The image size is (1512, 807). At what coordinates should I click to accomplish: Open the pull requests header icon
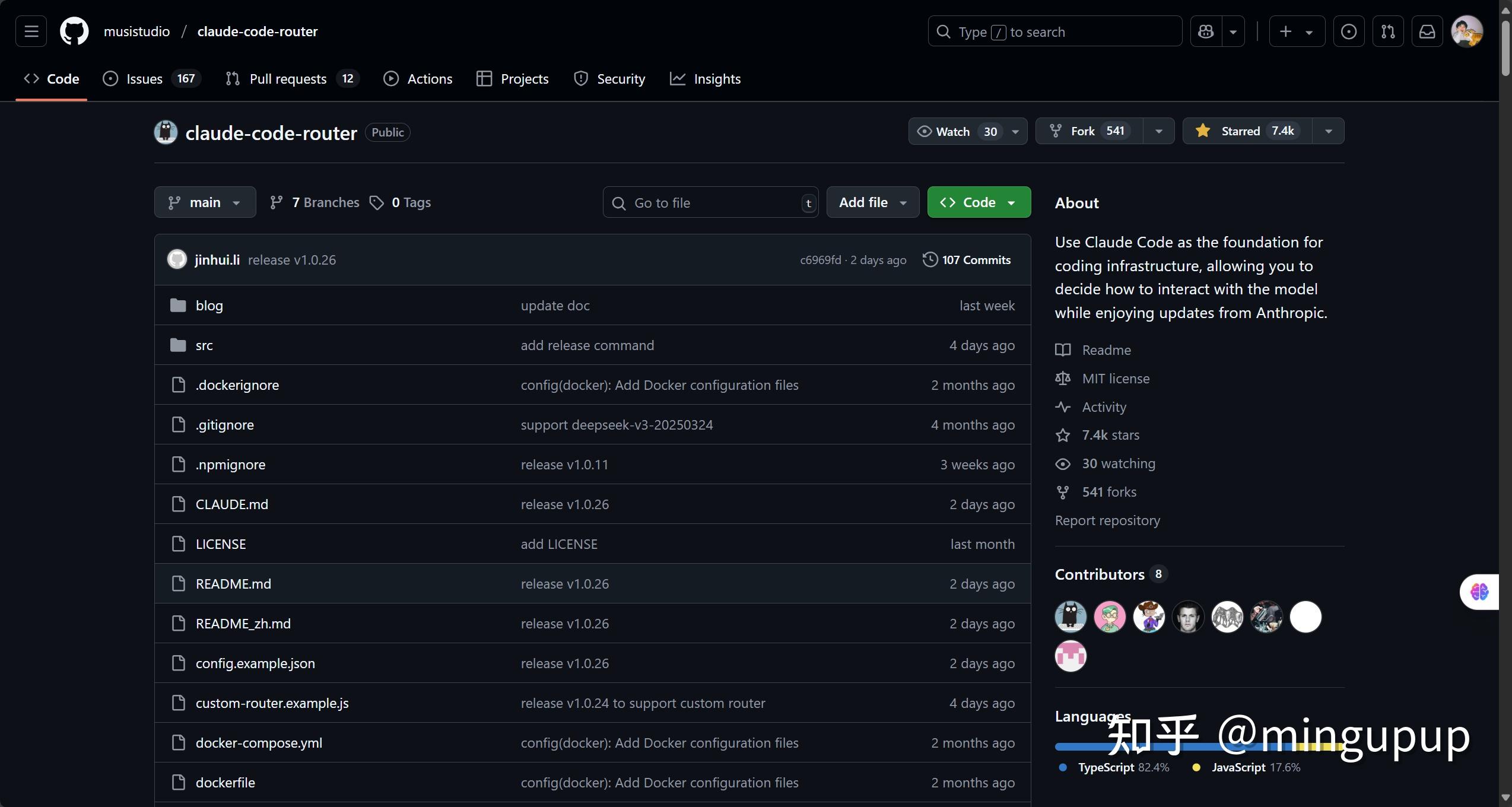click(1388, 31)
